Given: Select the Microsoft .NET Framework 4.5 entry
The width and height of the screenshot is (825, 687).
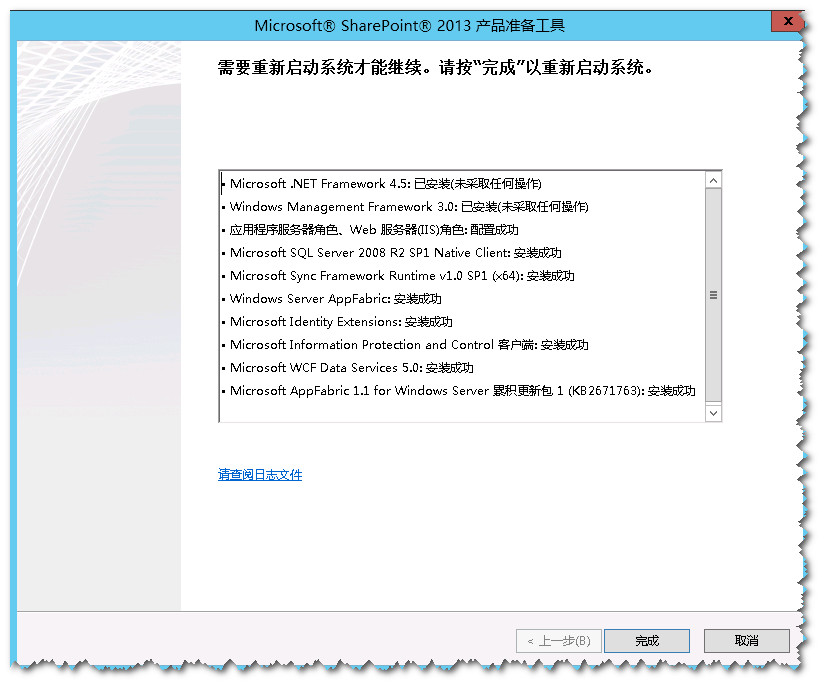Looking at the screenshot, I should 385,184.
